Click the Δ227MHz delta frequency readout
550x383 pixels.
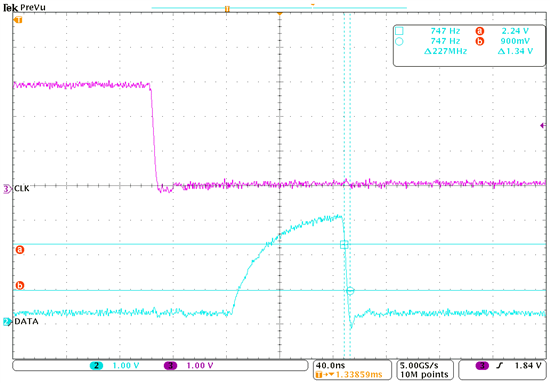coord(445,51)
